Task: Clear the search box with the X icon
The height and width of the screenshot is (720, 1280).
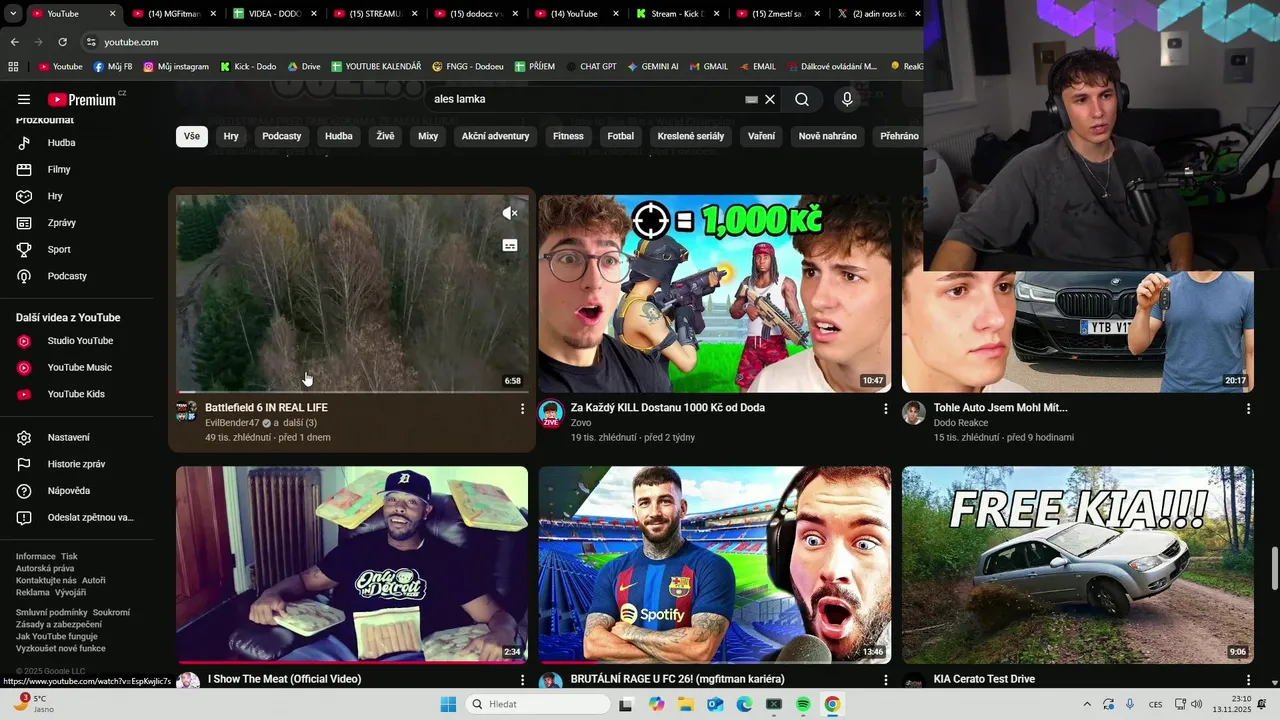Action: click(770, 99)
